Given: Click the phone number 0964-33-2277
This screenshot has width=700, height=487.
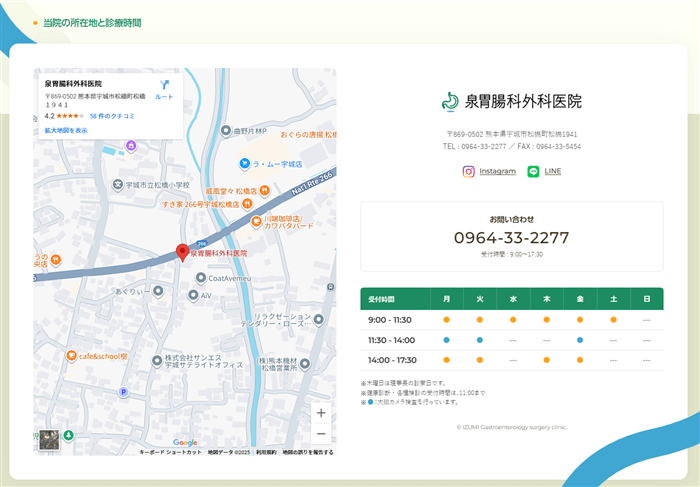Looking at the screenshot, I should click(x=512, y=238).
